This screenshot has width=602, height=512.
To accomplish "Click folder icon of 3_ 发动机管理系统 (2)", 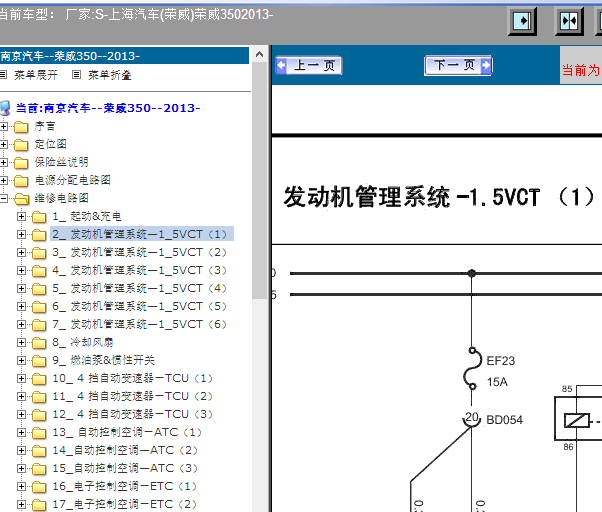I will [x=39, y=253].
